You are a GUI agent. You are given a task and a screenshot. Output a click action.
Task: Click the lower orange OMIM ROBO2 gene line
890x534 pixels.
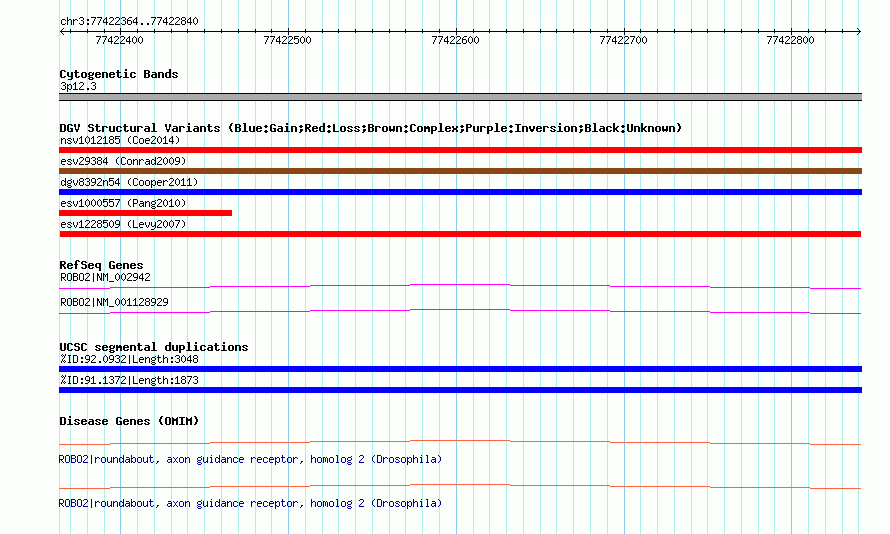tap(460, 486)
